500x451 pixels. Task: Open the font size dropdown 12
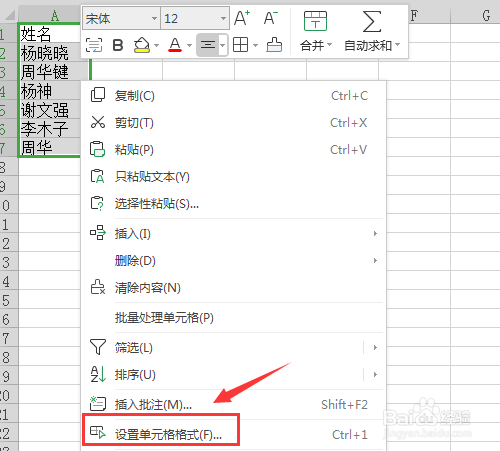(223, 18)
